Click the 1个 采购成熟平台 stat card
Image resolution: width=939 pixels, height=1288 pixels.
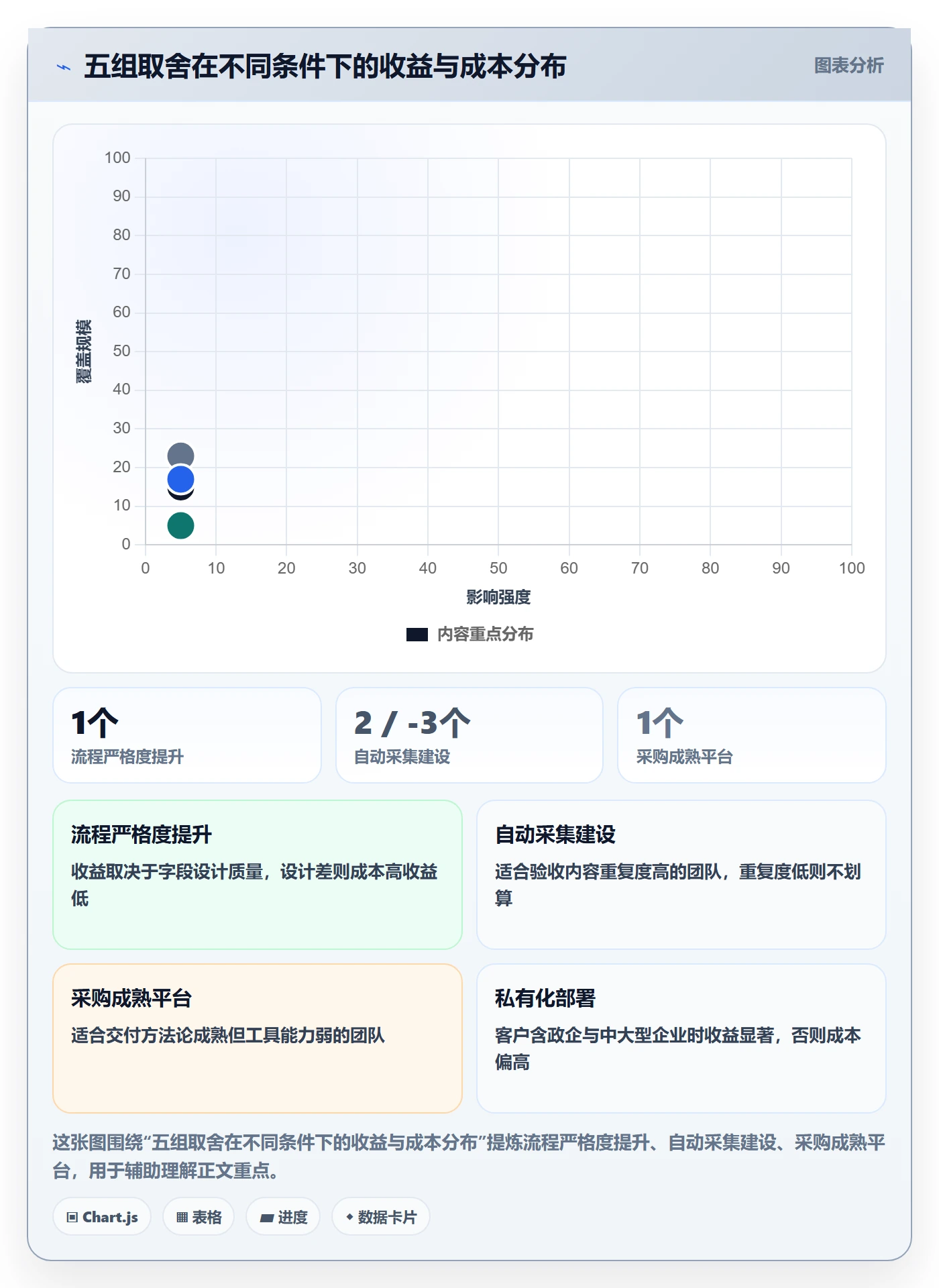click(752, 735)
